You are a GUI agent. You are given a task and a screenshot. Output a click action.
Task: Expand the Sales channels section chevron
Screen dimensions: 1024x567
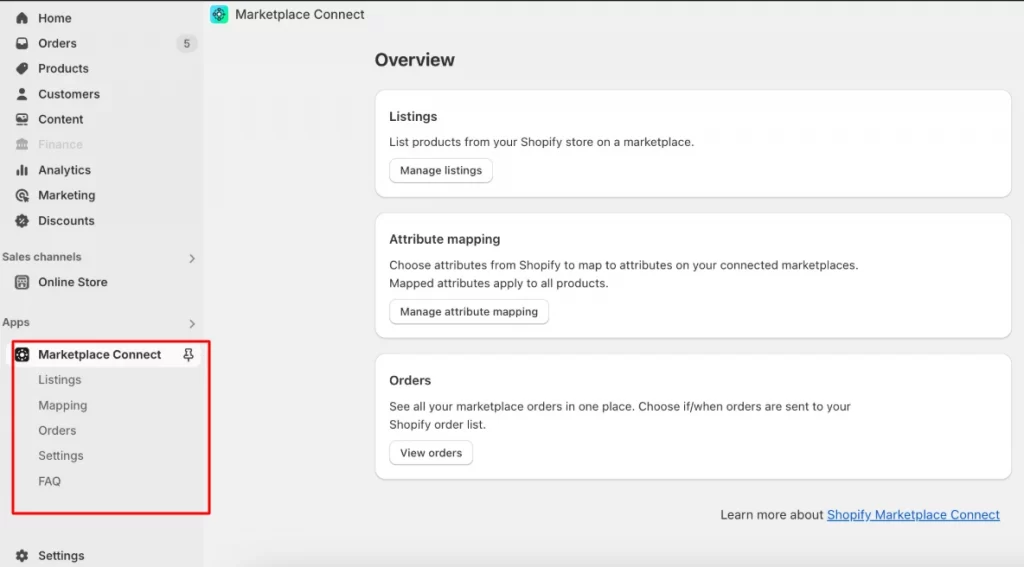[191, 258]
